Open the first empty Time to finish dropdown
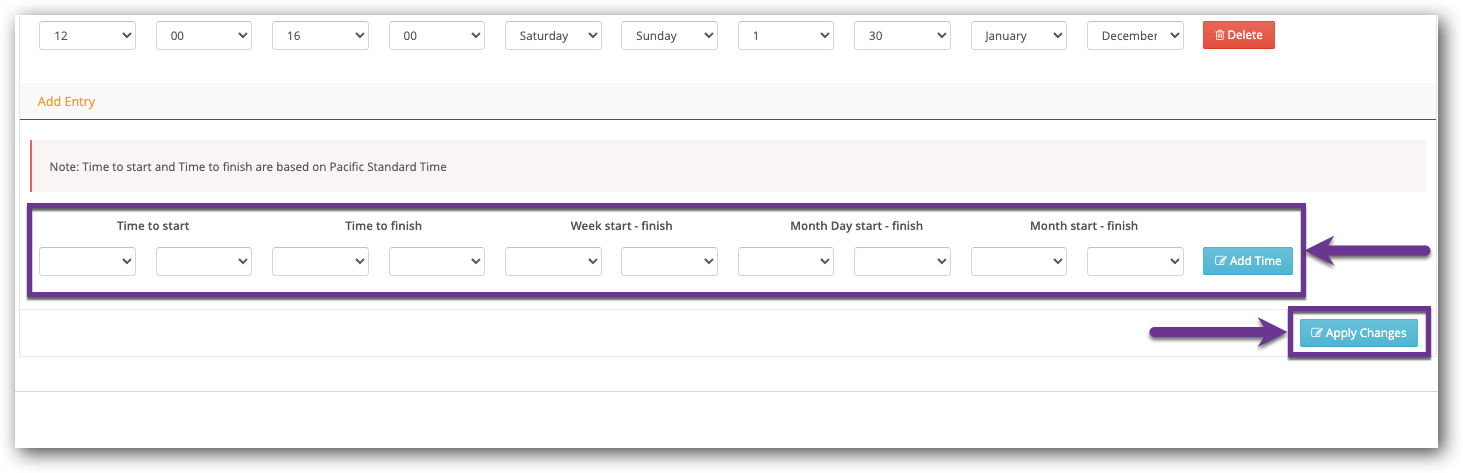Viewport: 1463px width, 473px height. point(320,261)
